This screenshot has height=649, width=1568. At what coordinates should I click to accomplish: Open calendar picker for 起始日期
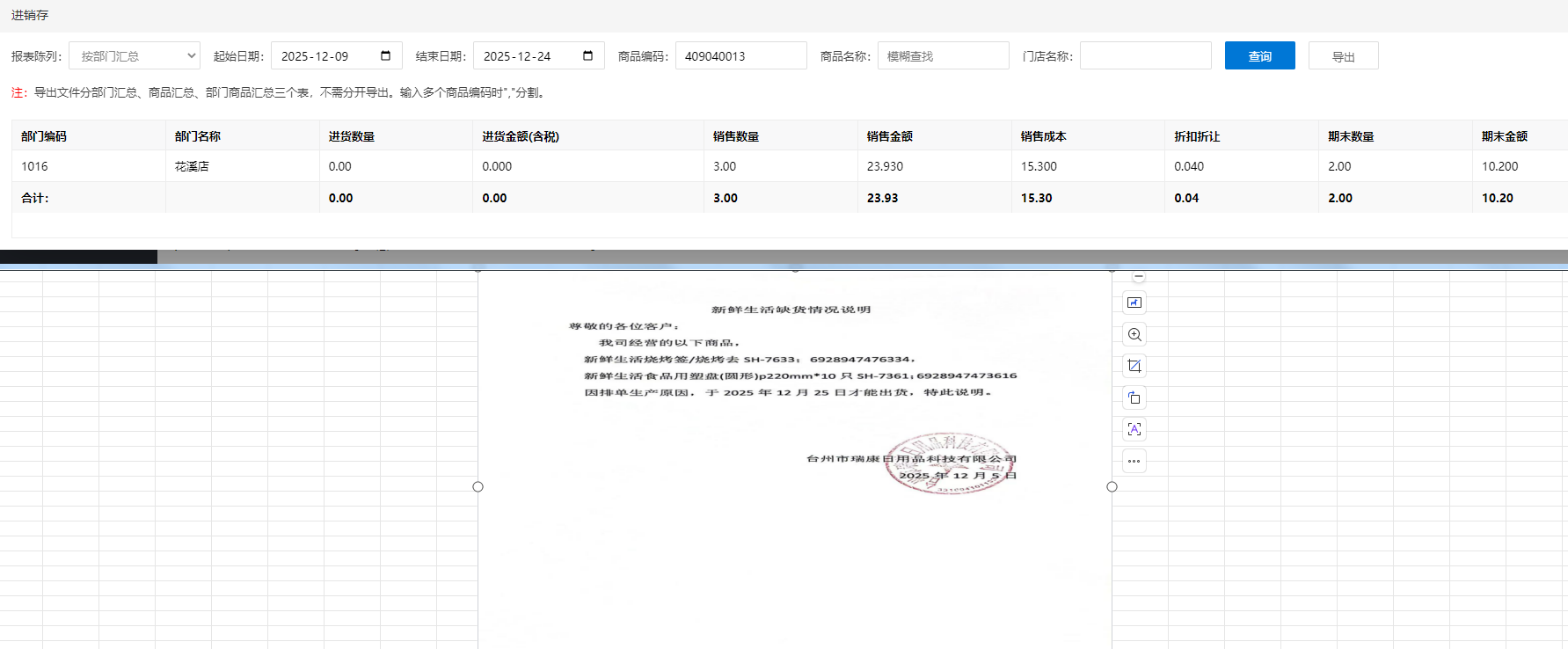[x=385, y=56]
